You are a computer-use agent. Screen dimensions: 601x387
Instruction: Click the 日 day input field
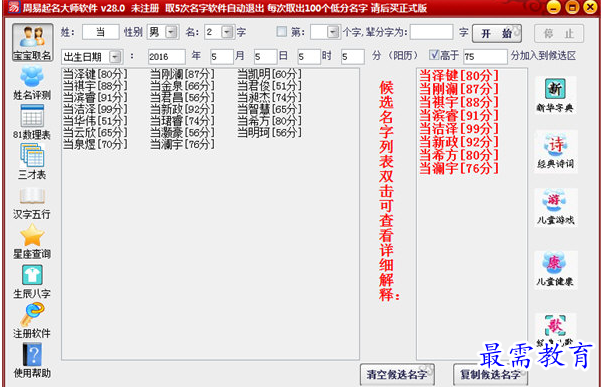point(265,57)
